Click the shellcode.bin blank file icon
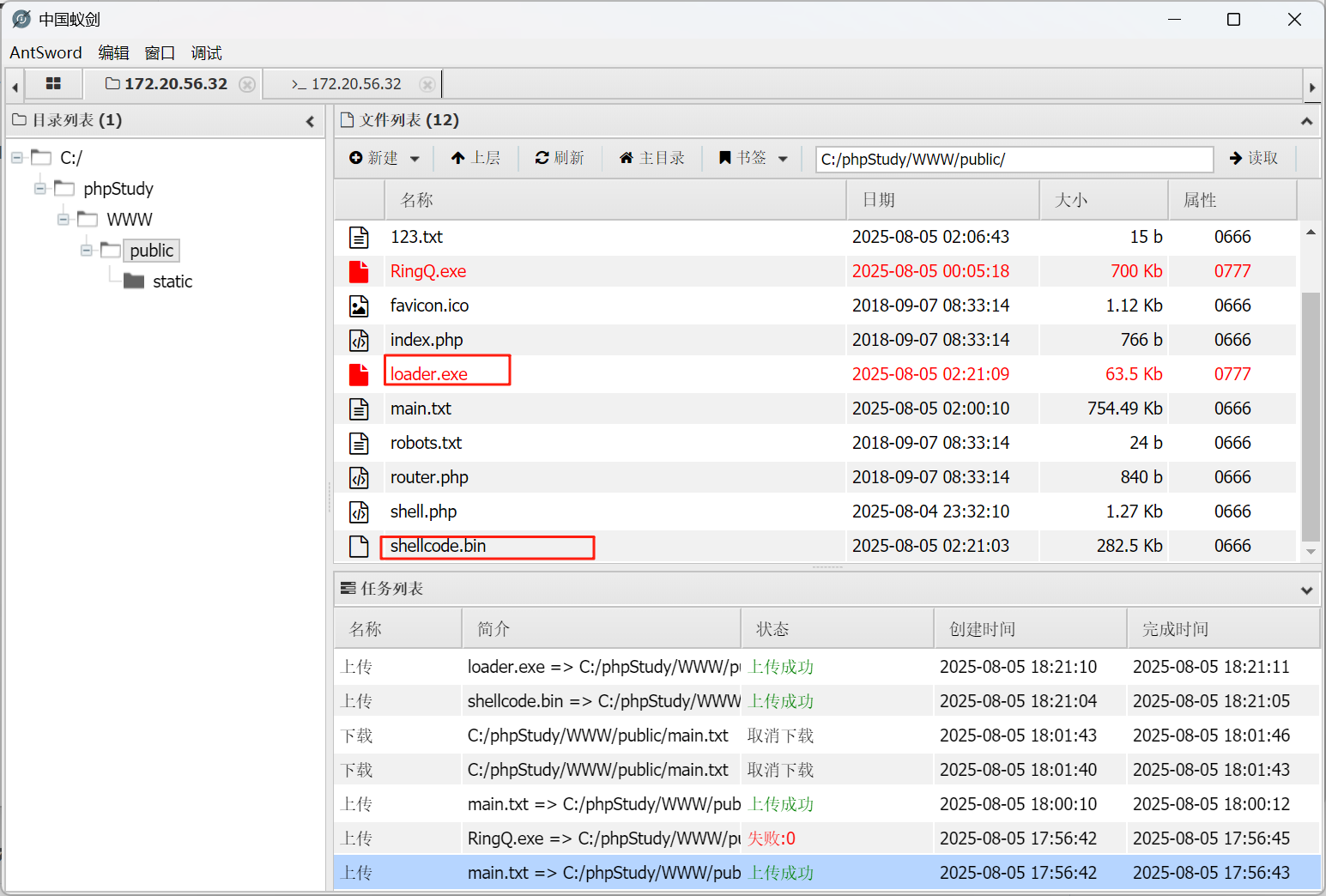 tap(359, 546)
